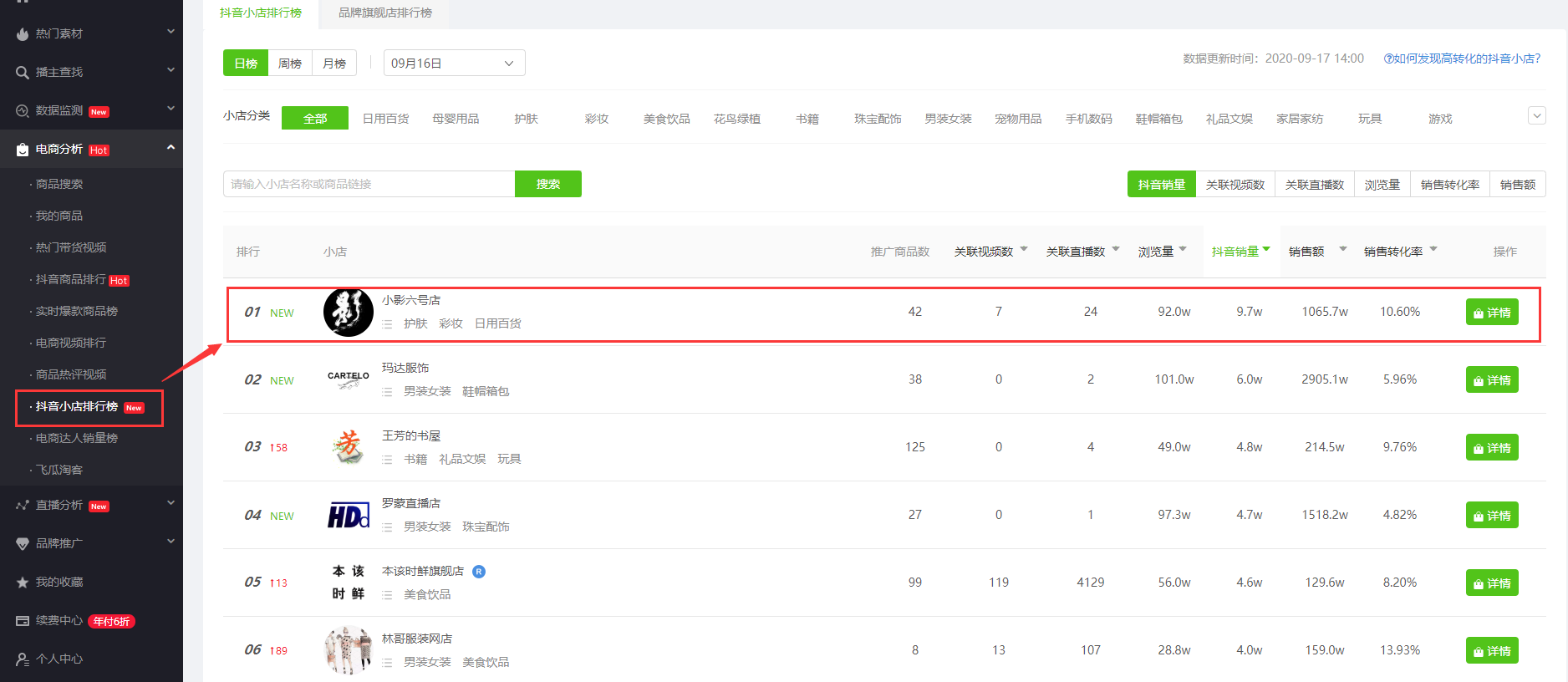Image resolution: width=1568 pixels, height=682 pixels.
Task: Click the 小影六号店 shop avatar
Action: [x=349, y=312]
